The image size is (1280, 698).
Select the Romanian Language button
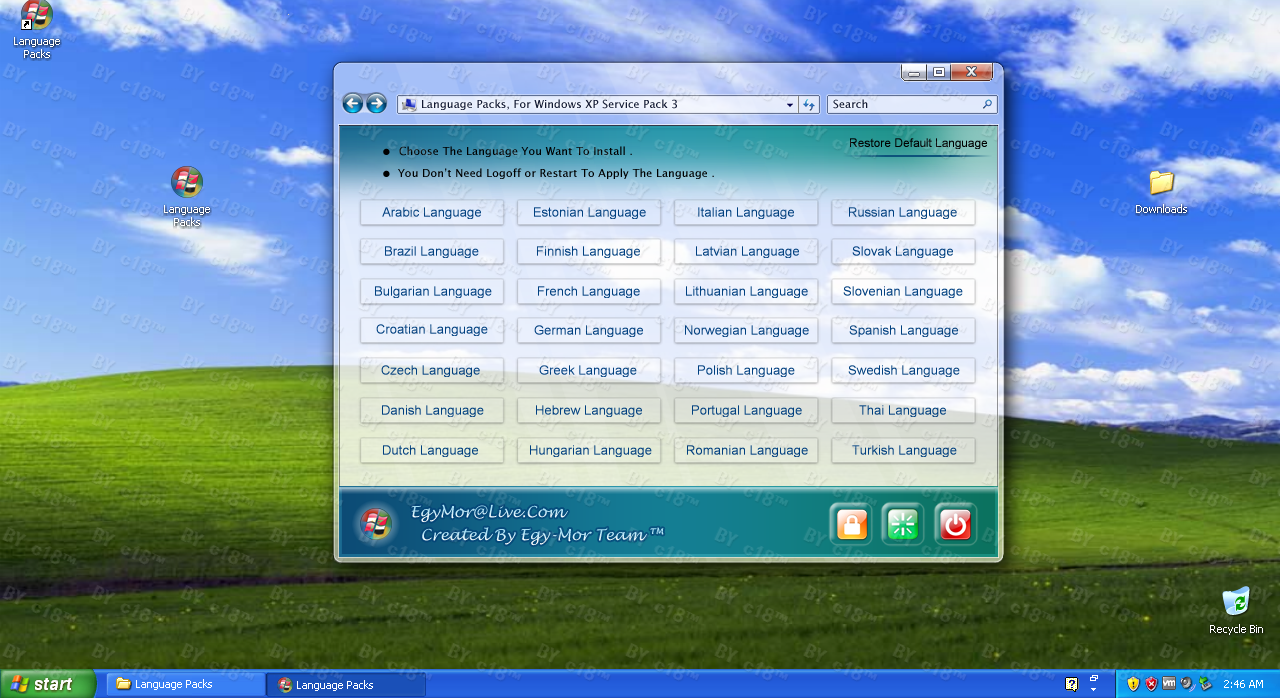click(x=746, y=450)
